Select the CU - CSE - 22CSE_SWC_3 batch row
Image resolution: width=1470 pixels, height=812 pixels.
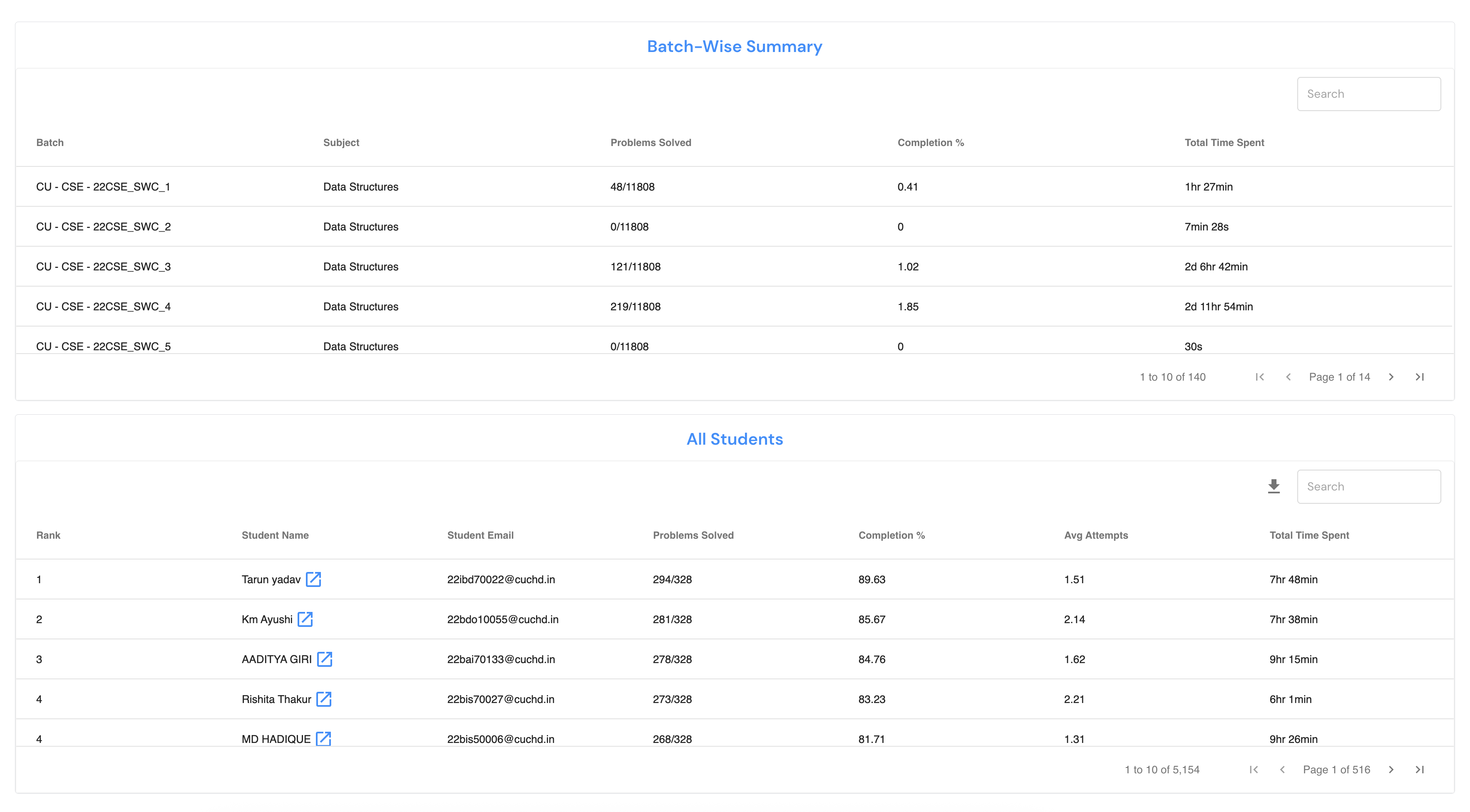(x=103, y=266)
